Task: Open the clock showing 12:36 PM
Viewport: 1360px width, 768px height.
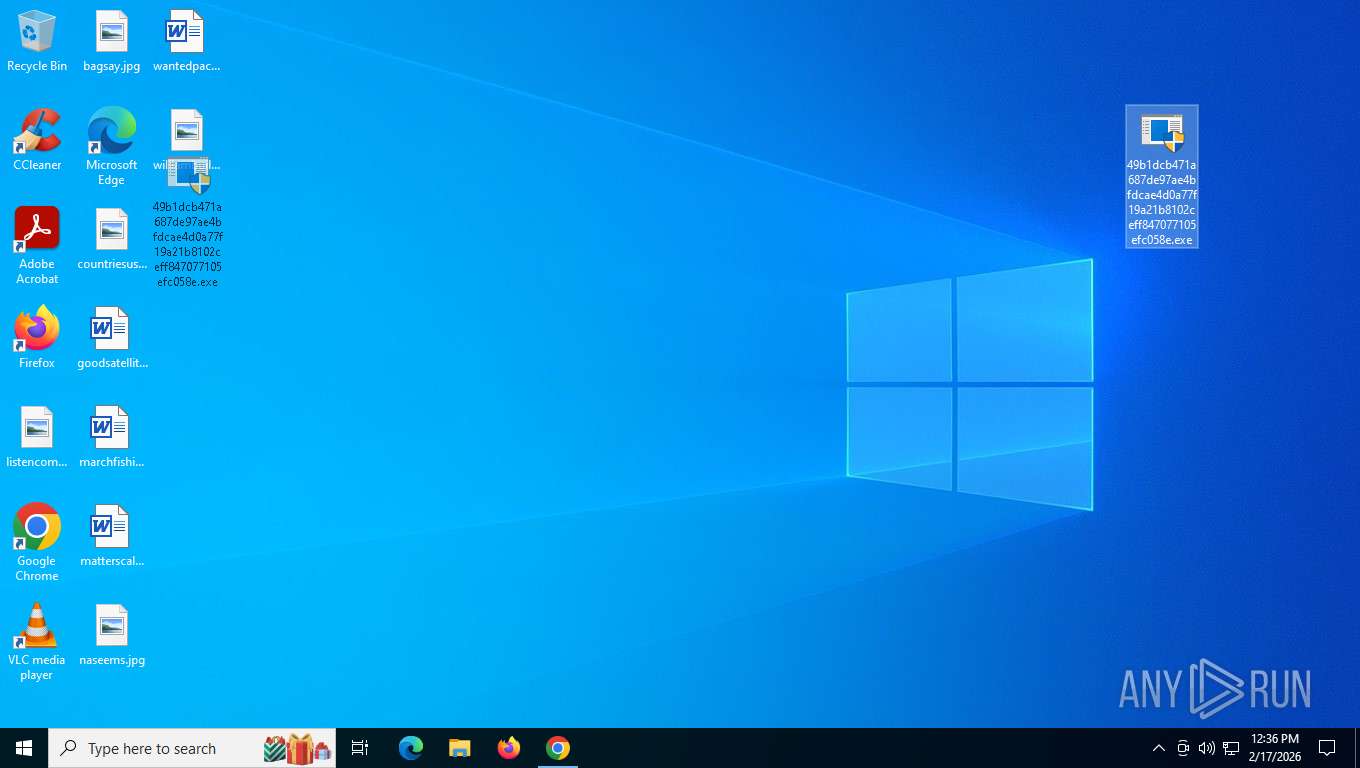Action: point(1274,748)
